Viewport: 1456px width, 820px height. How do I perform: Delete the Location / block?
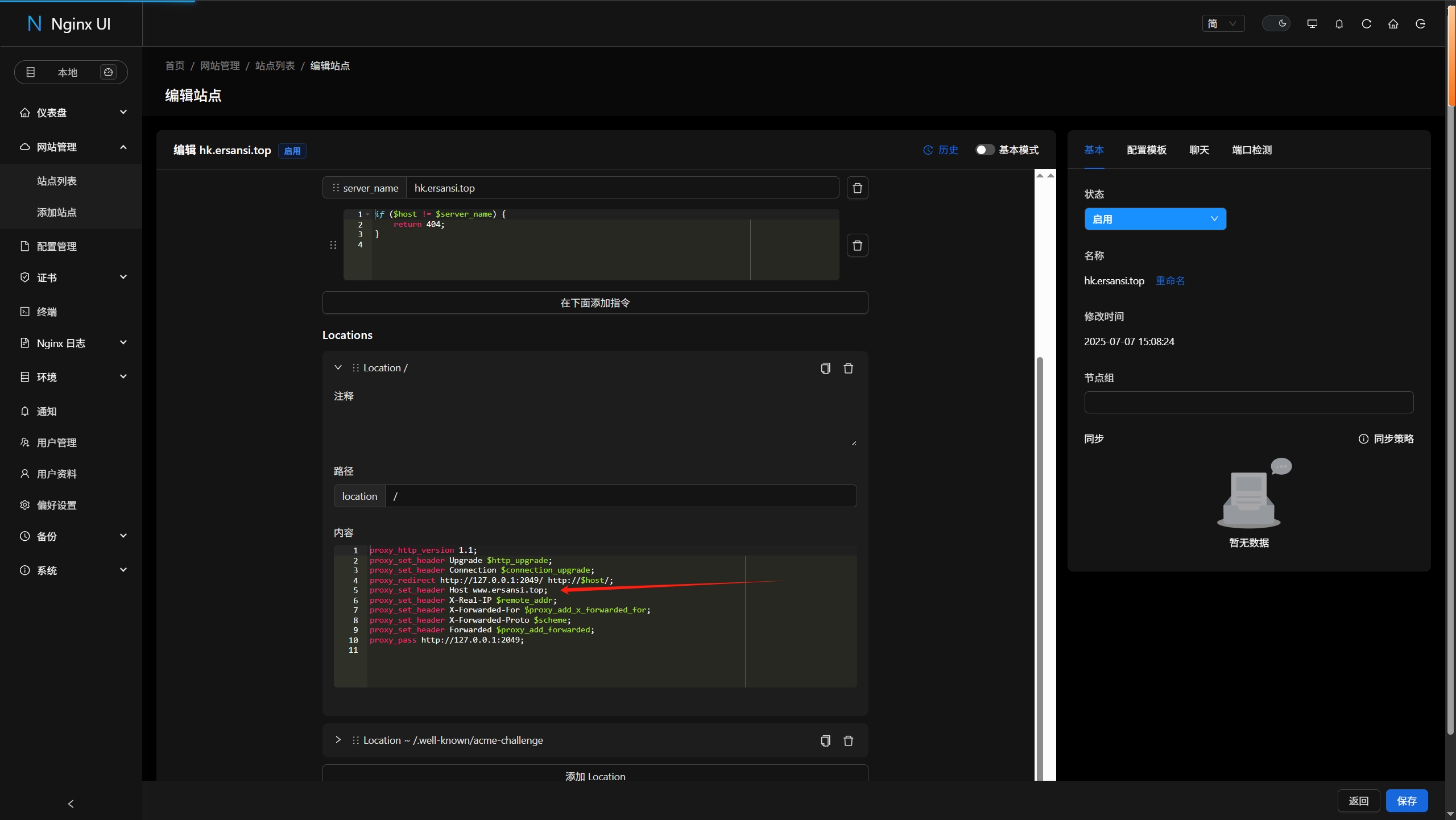pyautogui.click(x=848, y=368)
